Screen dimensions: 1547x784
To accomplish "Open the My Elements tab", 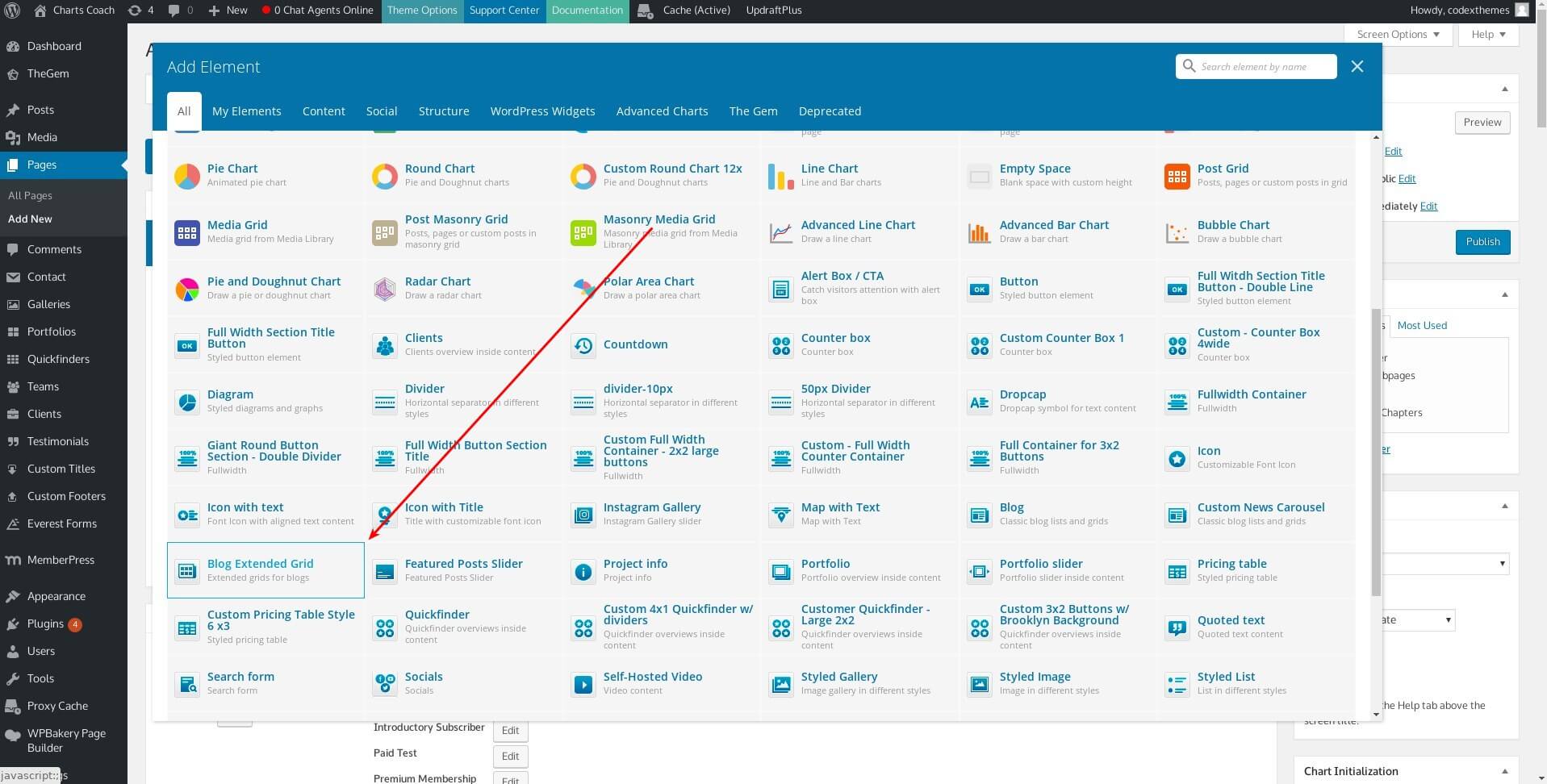I will coord(247,111).
